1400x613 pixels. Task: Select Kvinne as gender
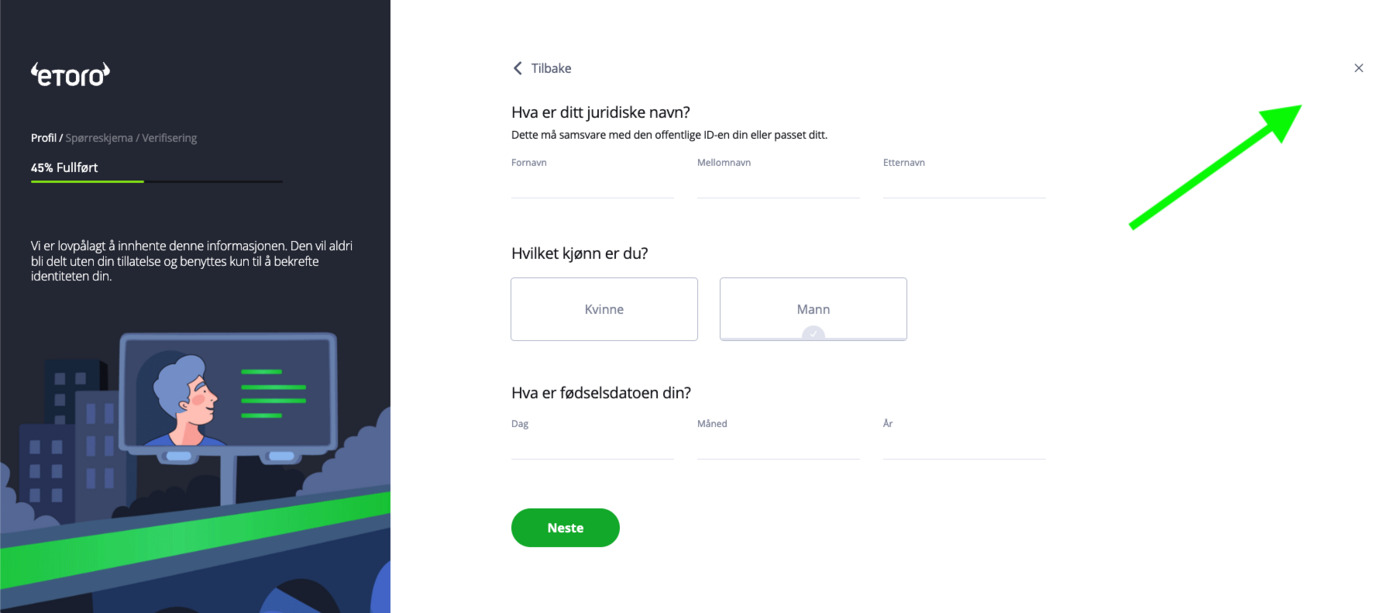click(x=604, y=309)
